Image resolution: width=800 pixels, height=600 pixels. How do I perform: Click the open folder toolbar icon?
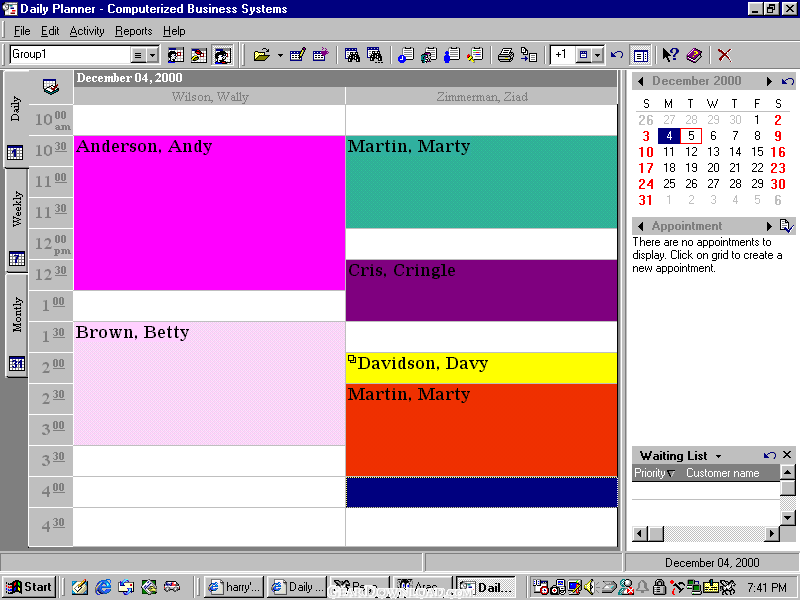[262, 55]
